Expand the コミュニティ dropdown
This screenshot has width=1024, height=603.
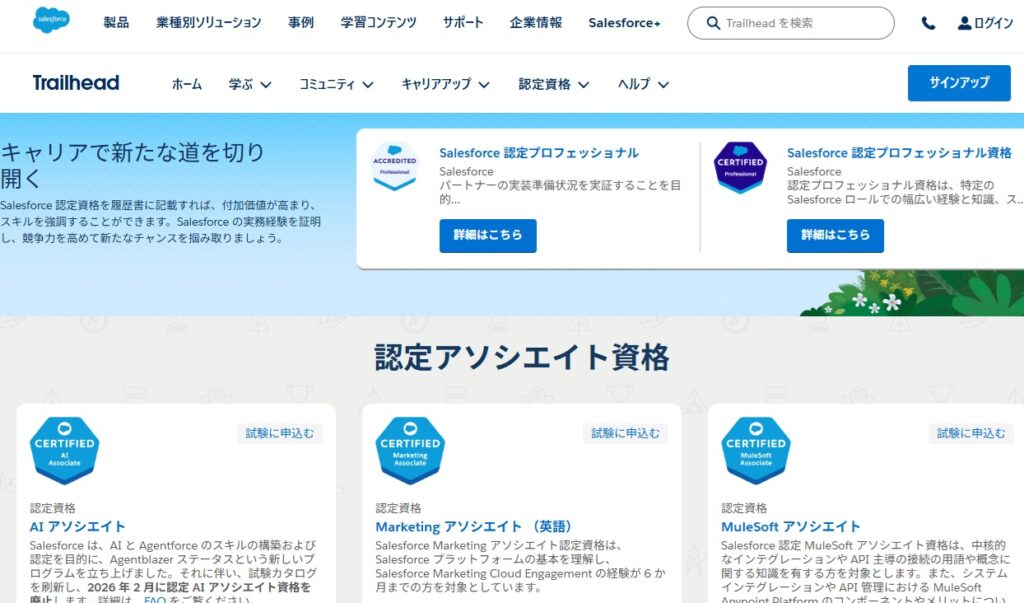click(x=336, y=84)
